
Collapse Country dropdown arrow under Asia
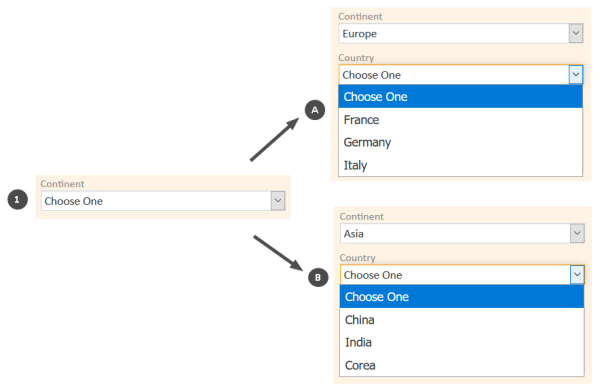577,274
